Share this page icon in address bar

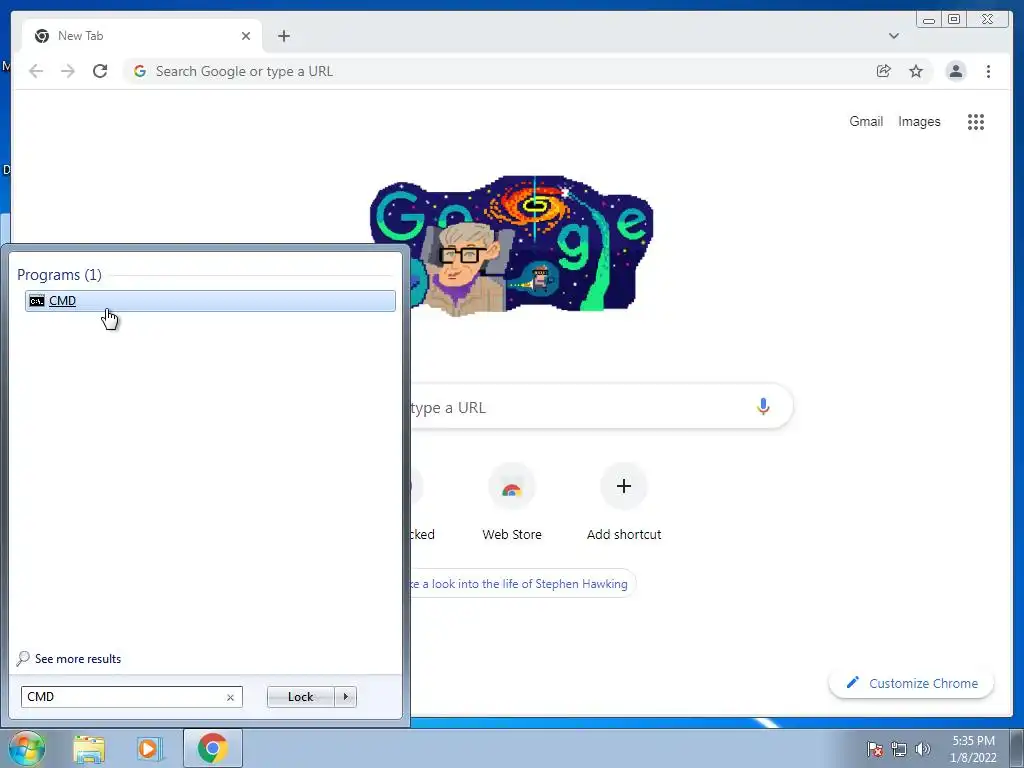[x=883, y=71]
